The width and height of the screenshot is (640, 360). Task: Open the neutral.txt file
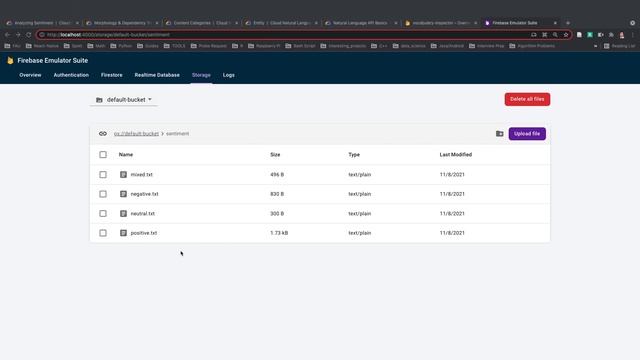click(x=142, y=213)
